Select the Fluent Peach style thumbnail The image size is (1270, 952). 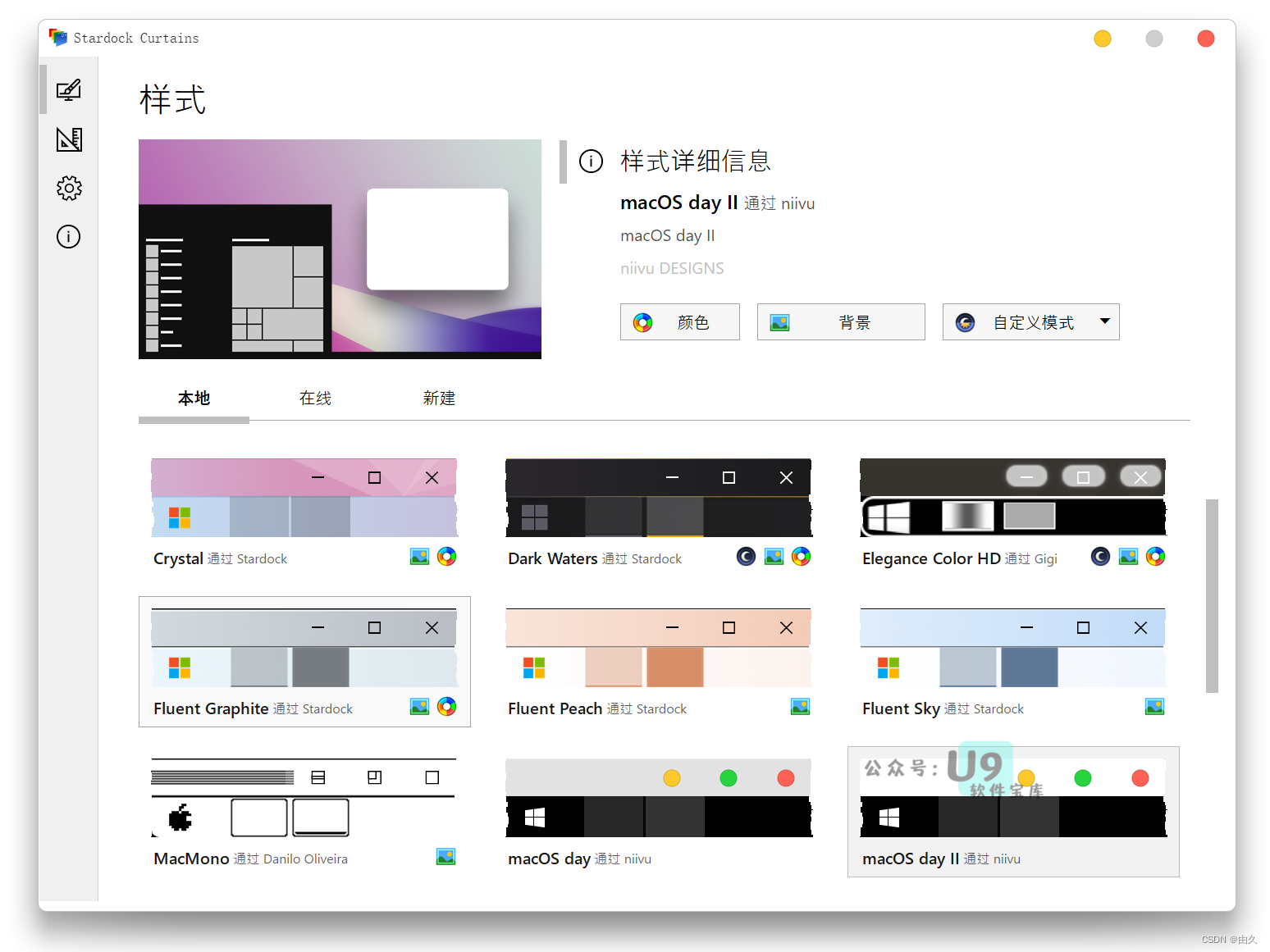(x=658, y=648)
